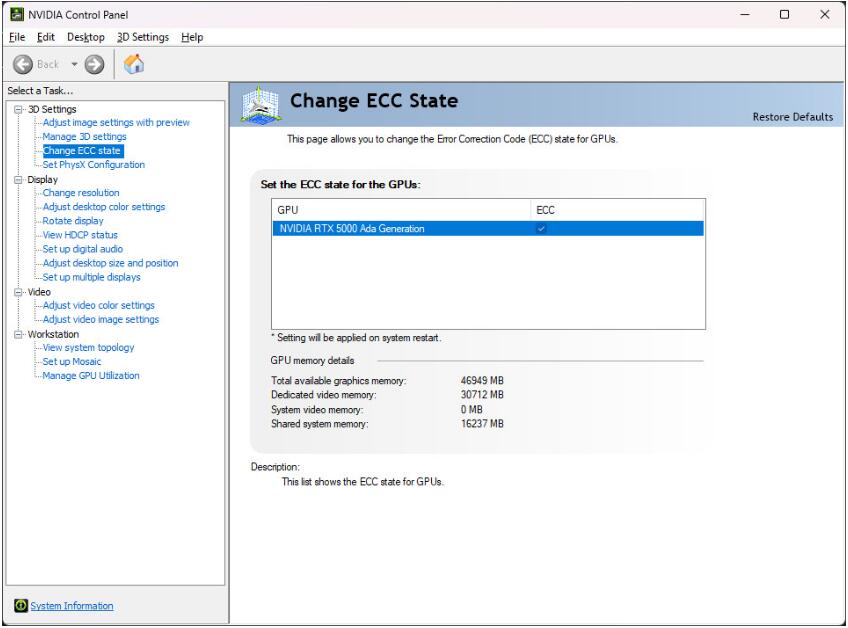Select the NVIDIA RTX 5000 Ada Generation row

coord(400,228)
